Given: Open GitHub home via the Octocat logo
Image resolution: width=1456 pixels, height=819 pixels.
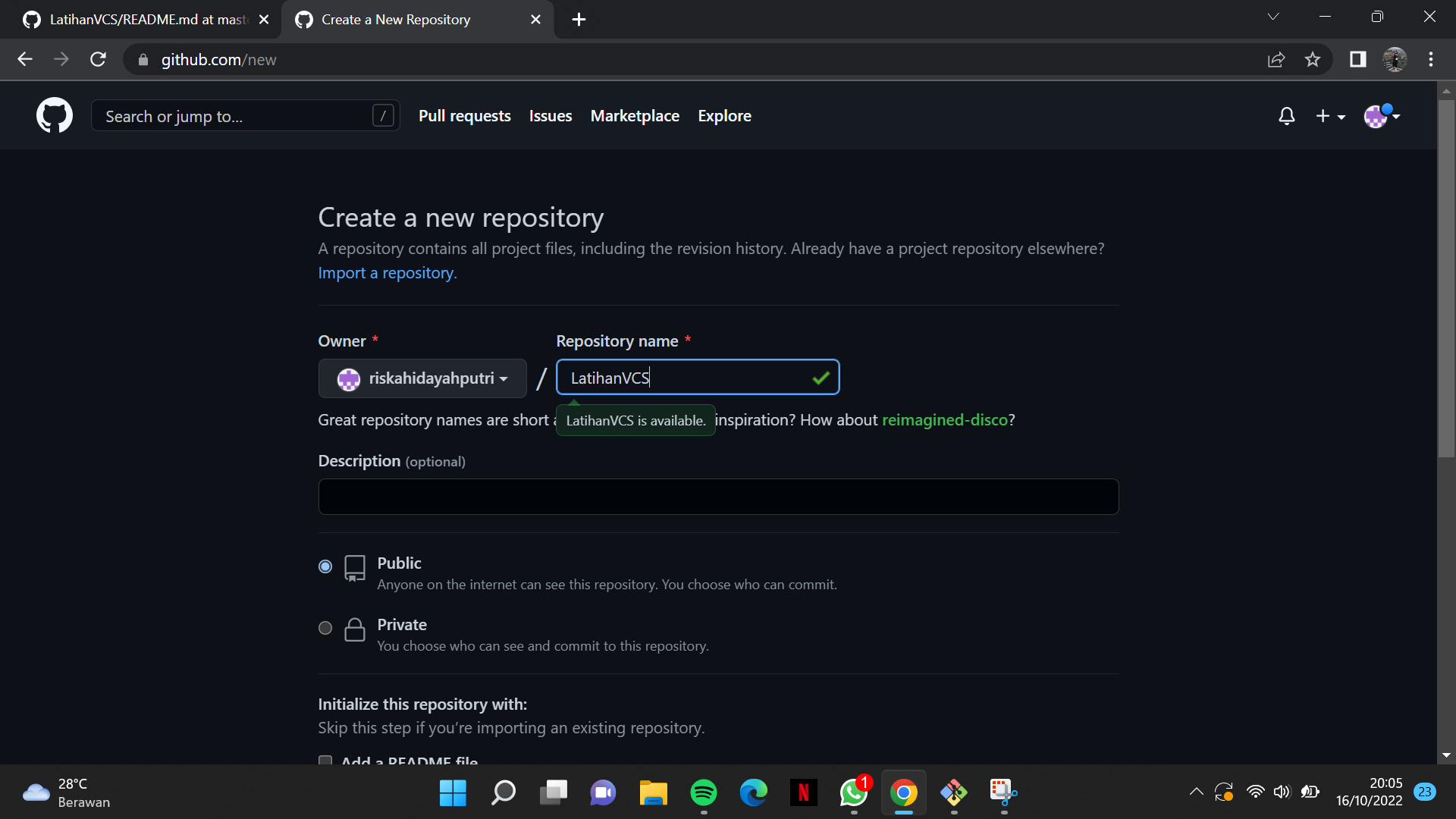Looking at the screenshot, I should [54, 115].
